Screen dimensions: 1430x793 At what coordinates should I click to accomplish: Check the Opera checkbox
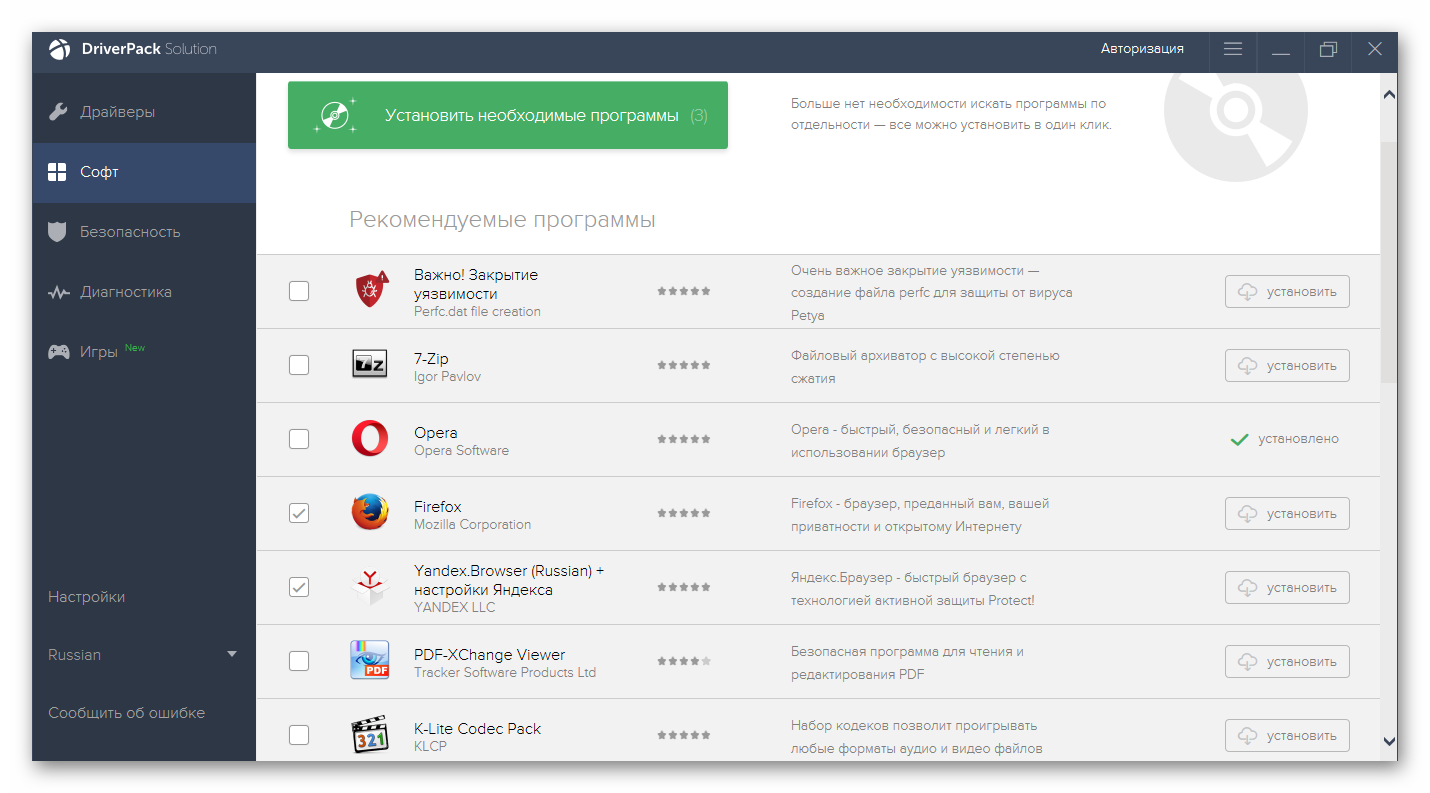299,439
